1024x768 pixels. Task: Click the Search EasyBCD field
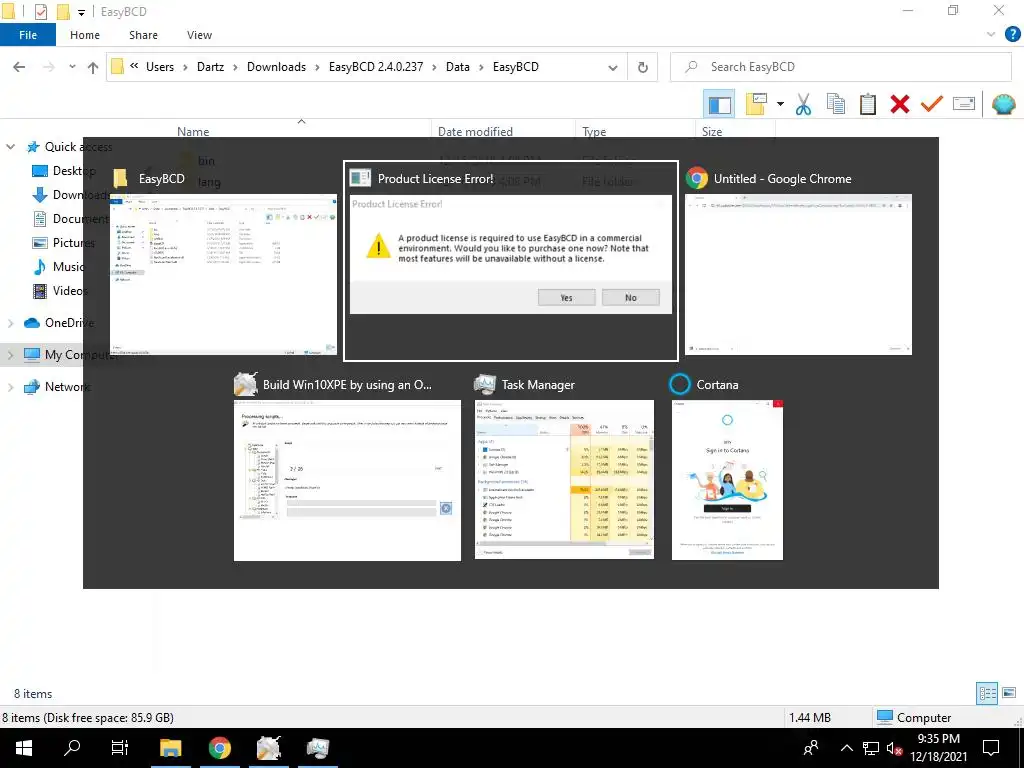[841, 67]
